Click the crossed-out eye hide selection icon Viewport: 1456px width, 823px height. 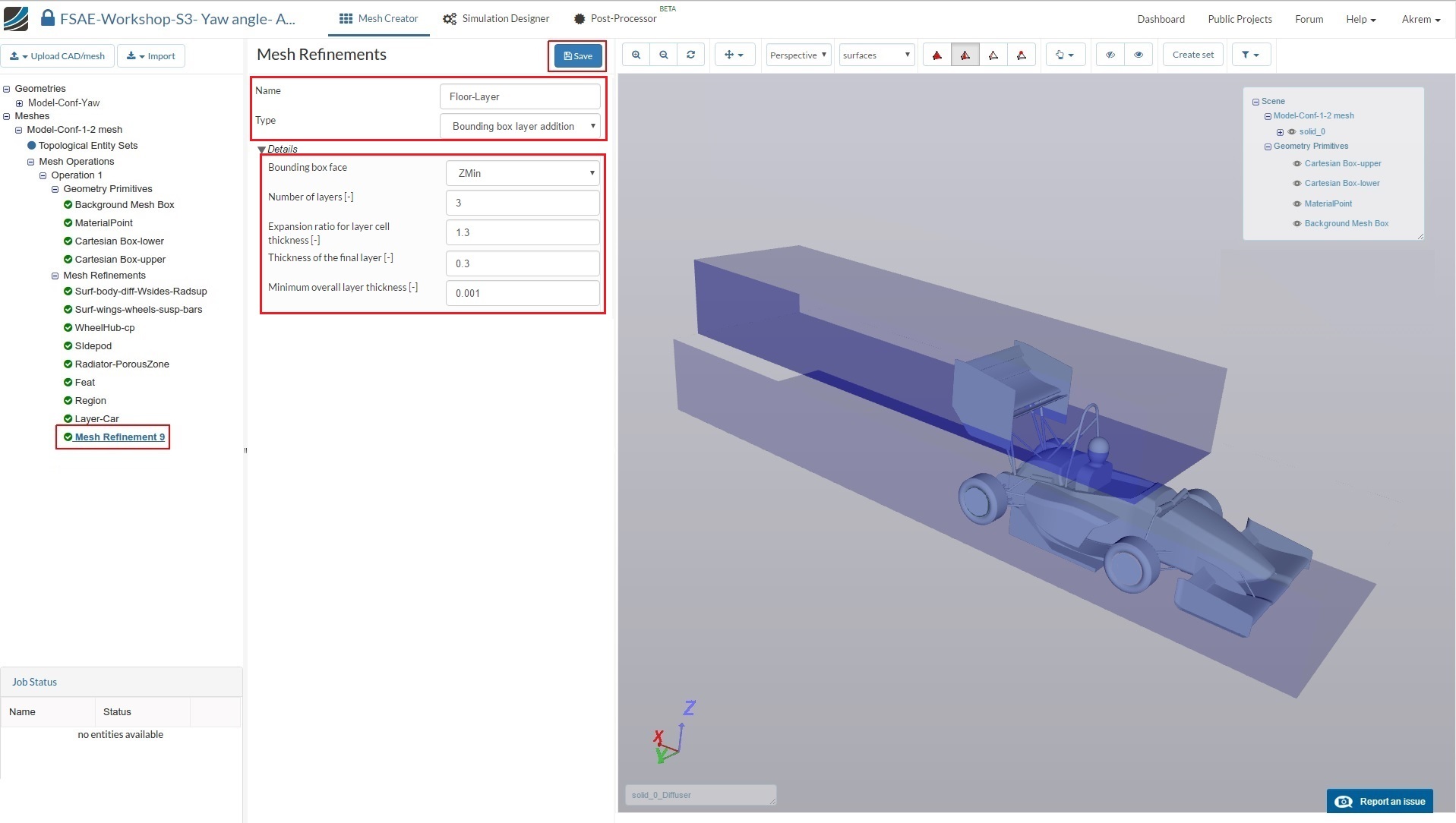click(x=1110, y=55)
